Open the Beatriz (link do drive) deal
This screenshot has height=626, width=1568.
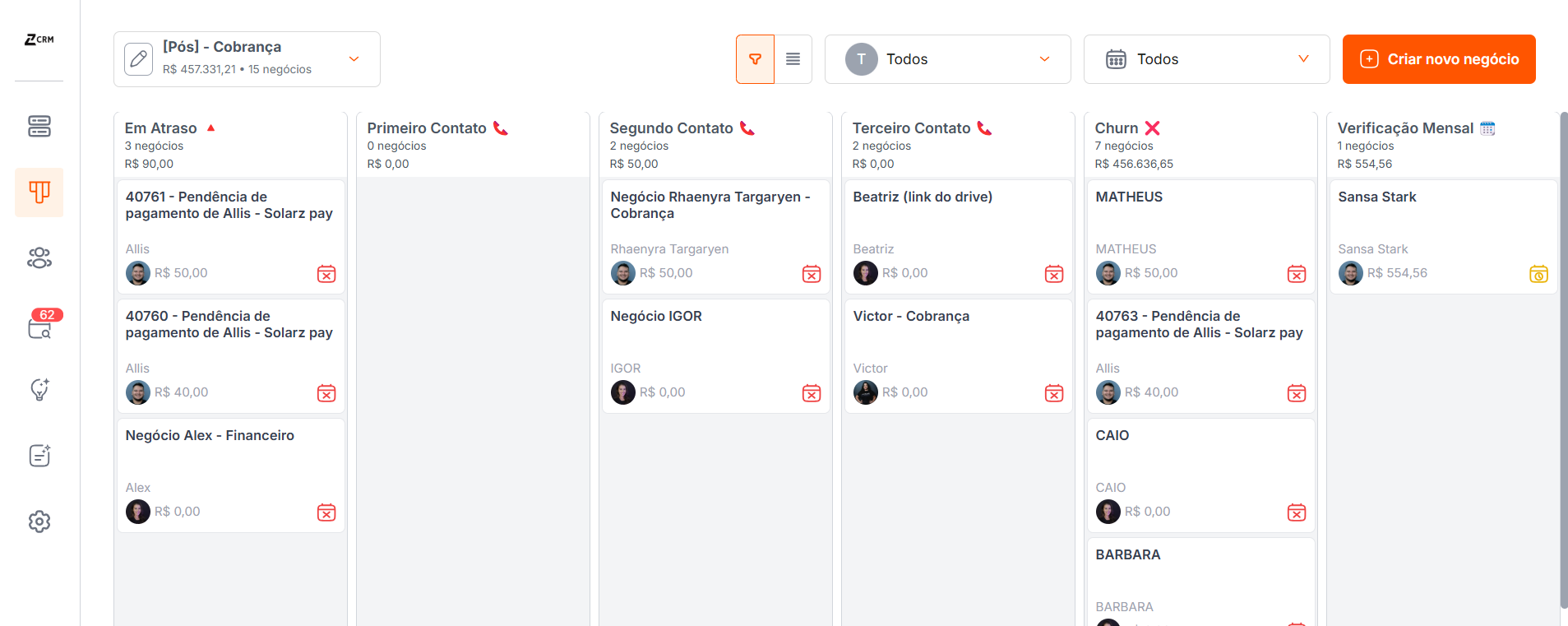tap(923, 197)
